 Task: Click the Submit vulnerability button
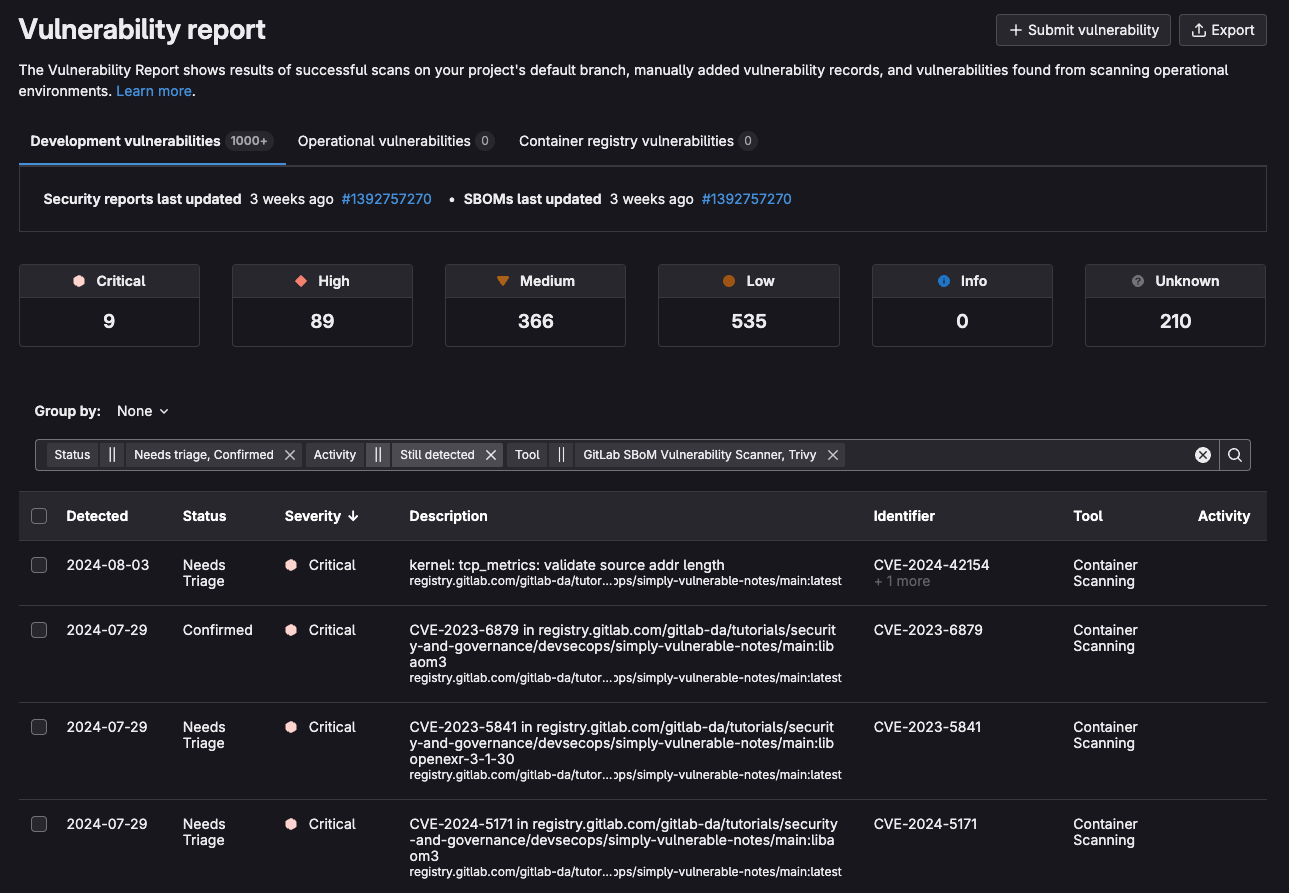pos(1083,30)
